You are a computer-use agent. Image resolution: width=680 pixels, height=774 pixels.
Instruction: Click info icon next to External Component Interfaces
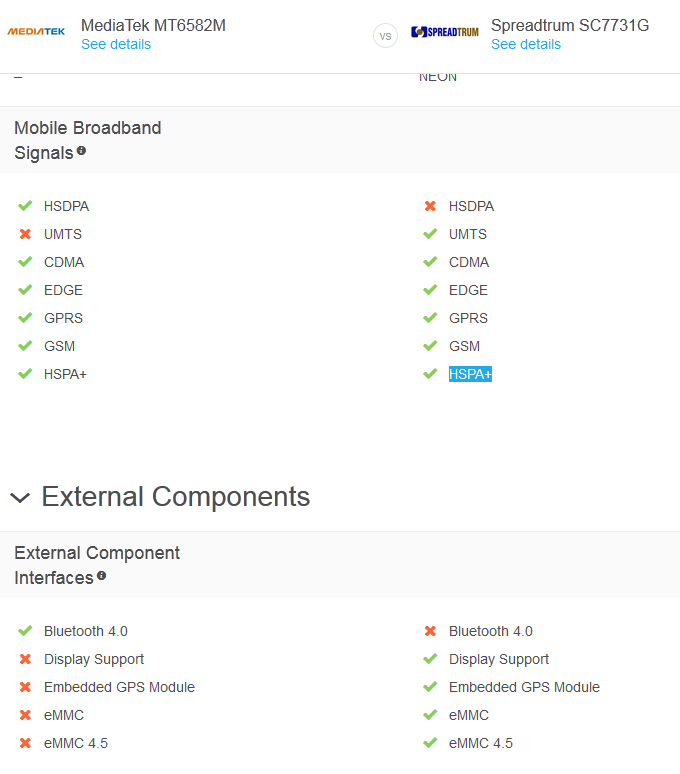(102, 576)
